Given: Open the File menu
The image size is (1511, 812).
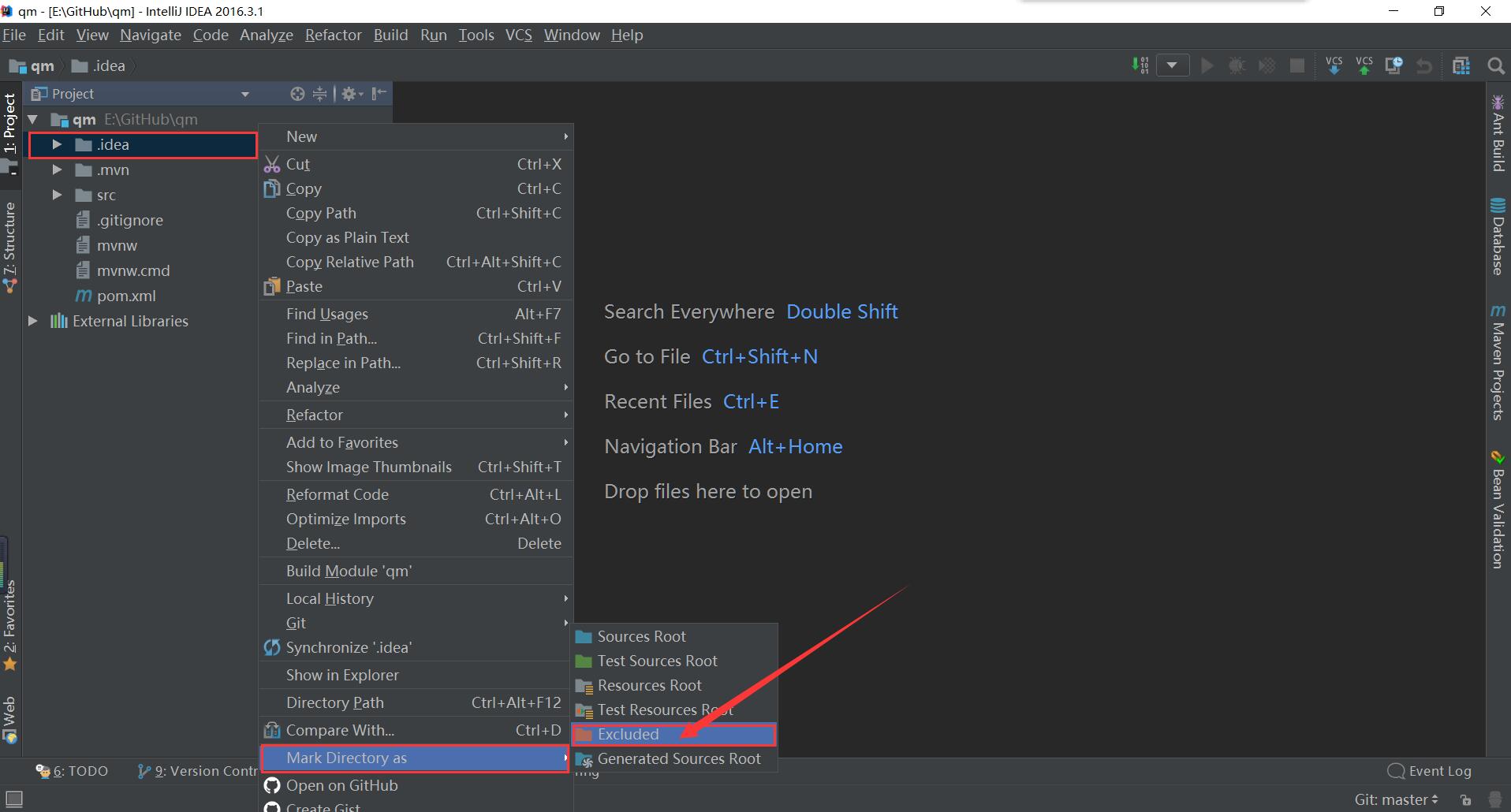Looking at the screenshot, I should (14, 35).
